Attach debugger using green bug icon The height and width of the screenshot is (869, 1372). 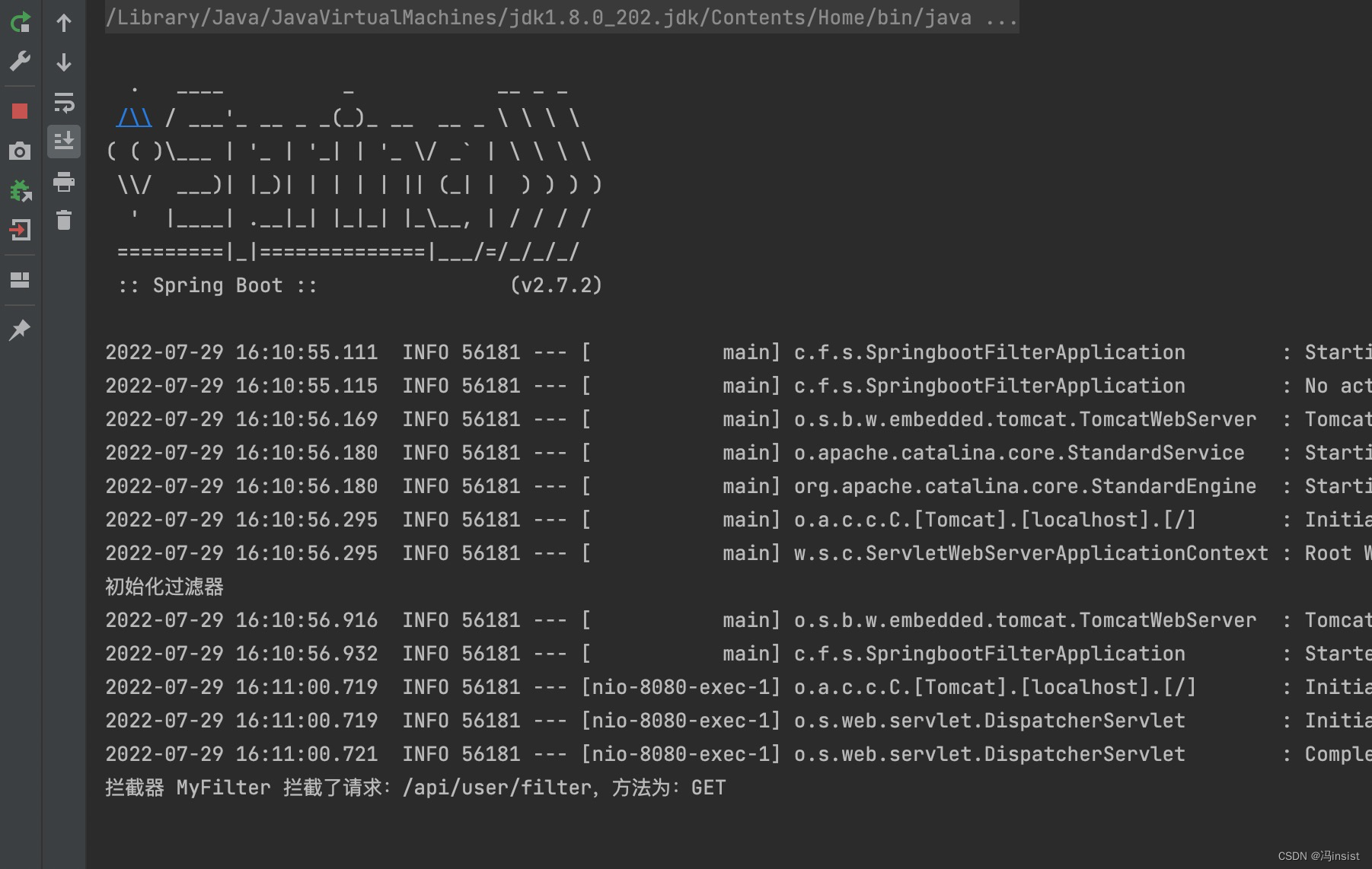(x=20, y=190)
